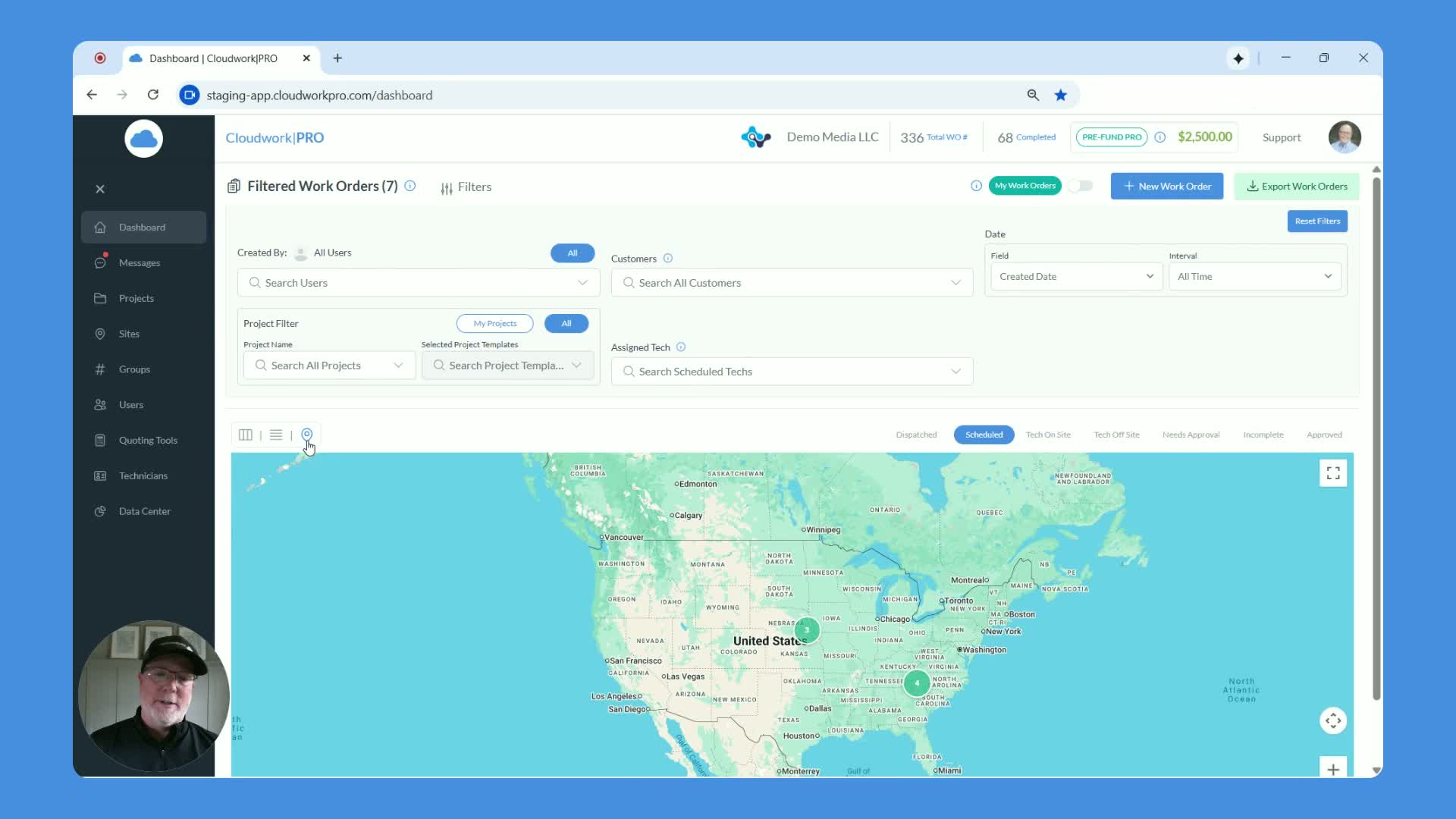Screen dimensions: 1456x819
Task: Open a new browser tab
Action: pyautogui.click(x=337, y=58)
